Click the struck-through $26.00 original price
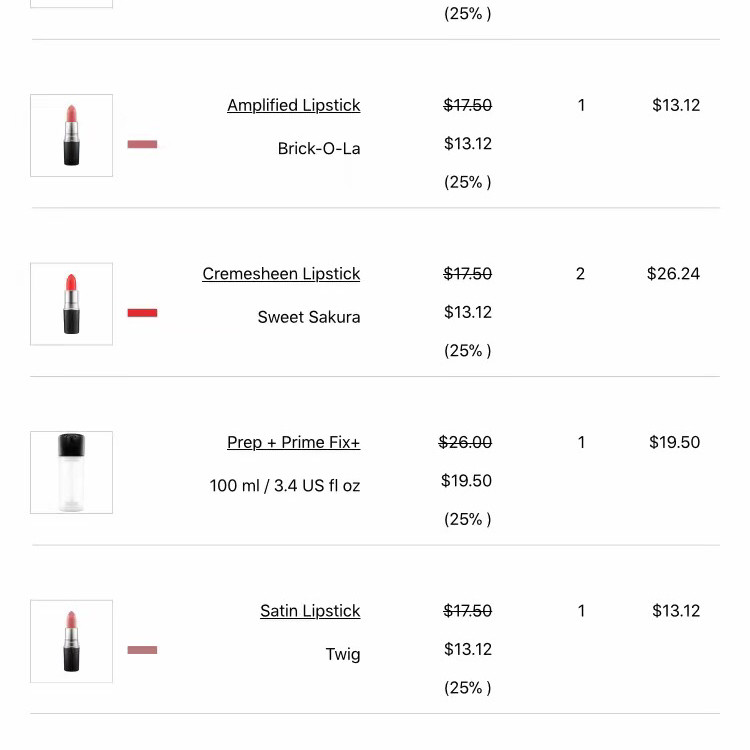 click(465, 442)
